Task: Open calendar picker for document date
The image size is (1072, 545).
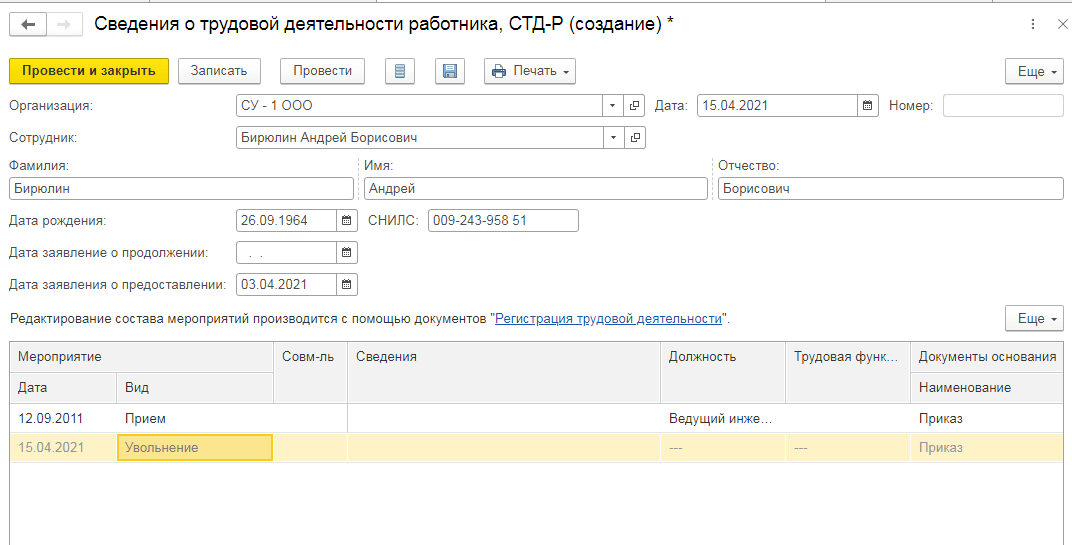Action: tap(868, 106)
